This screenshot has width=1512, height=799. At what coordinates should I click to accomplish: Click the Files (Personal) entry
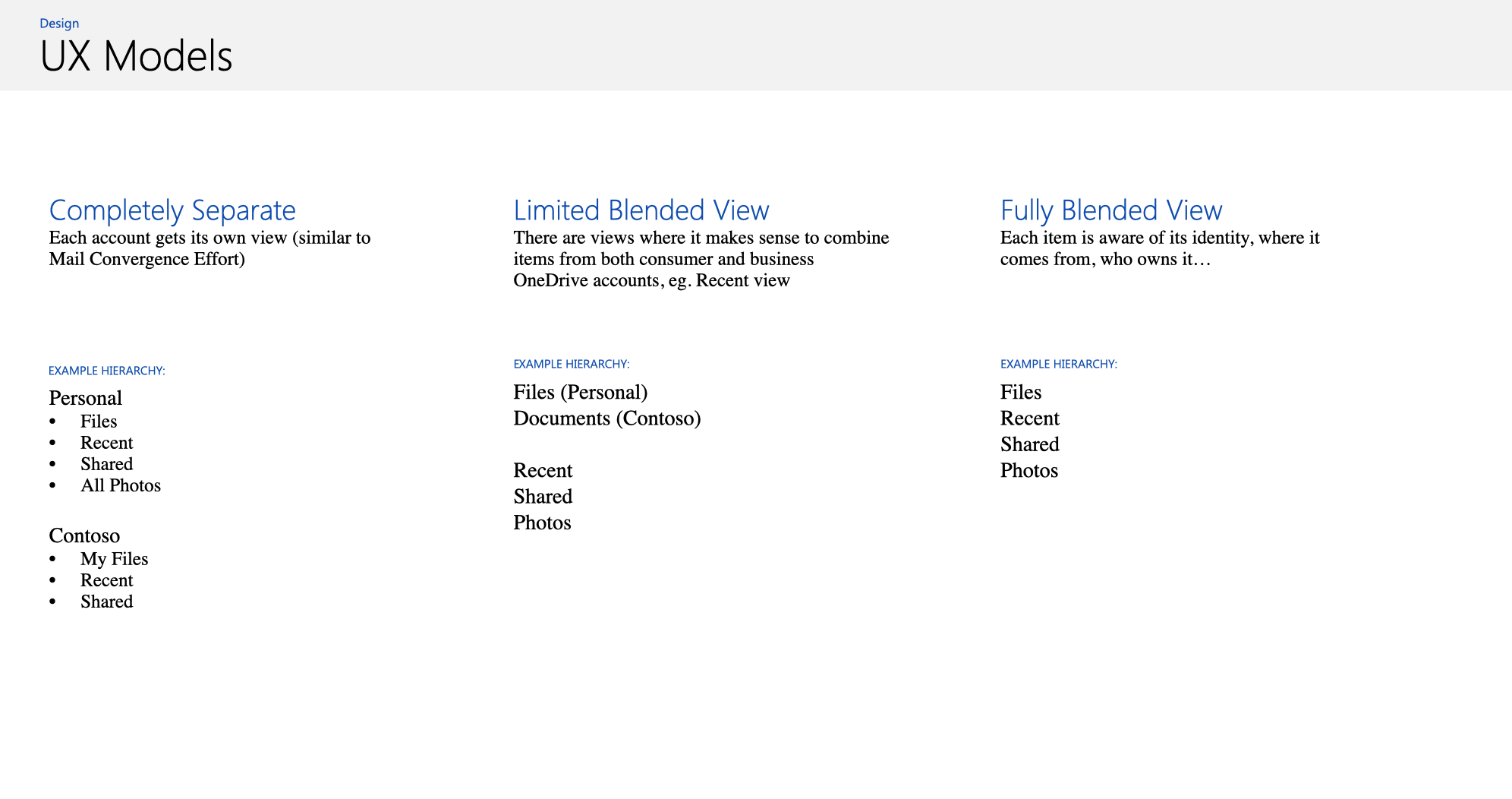pos(581,392)
